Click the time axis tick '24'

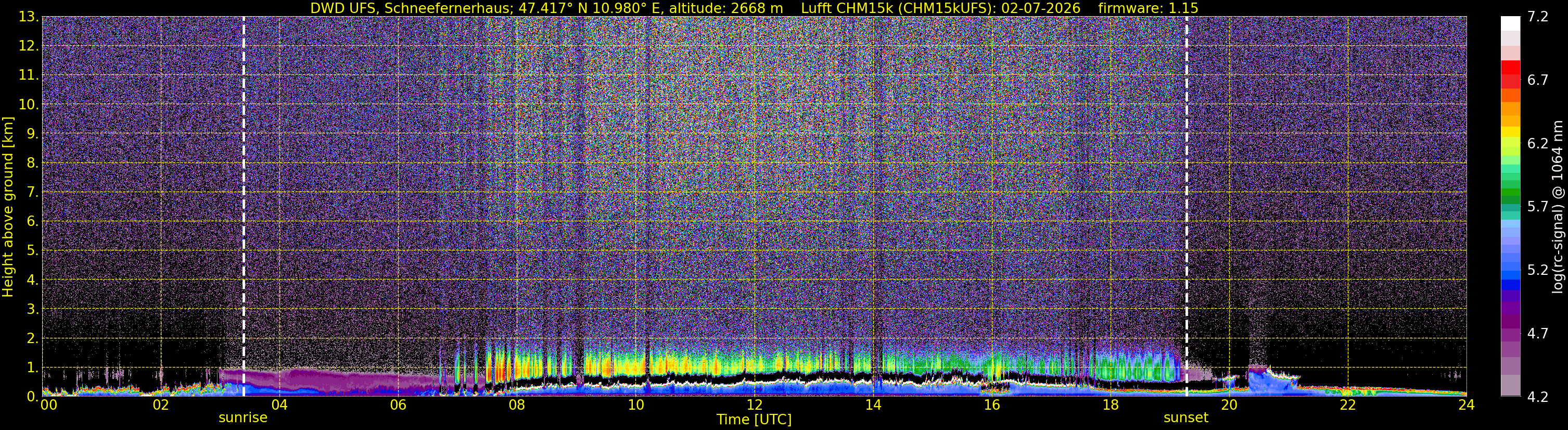pyautogui.click(x=1467, y=405)
